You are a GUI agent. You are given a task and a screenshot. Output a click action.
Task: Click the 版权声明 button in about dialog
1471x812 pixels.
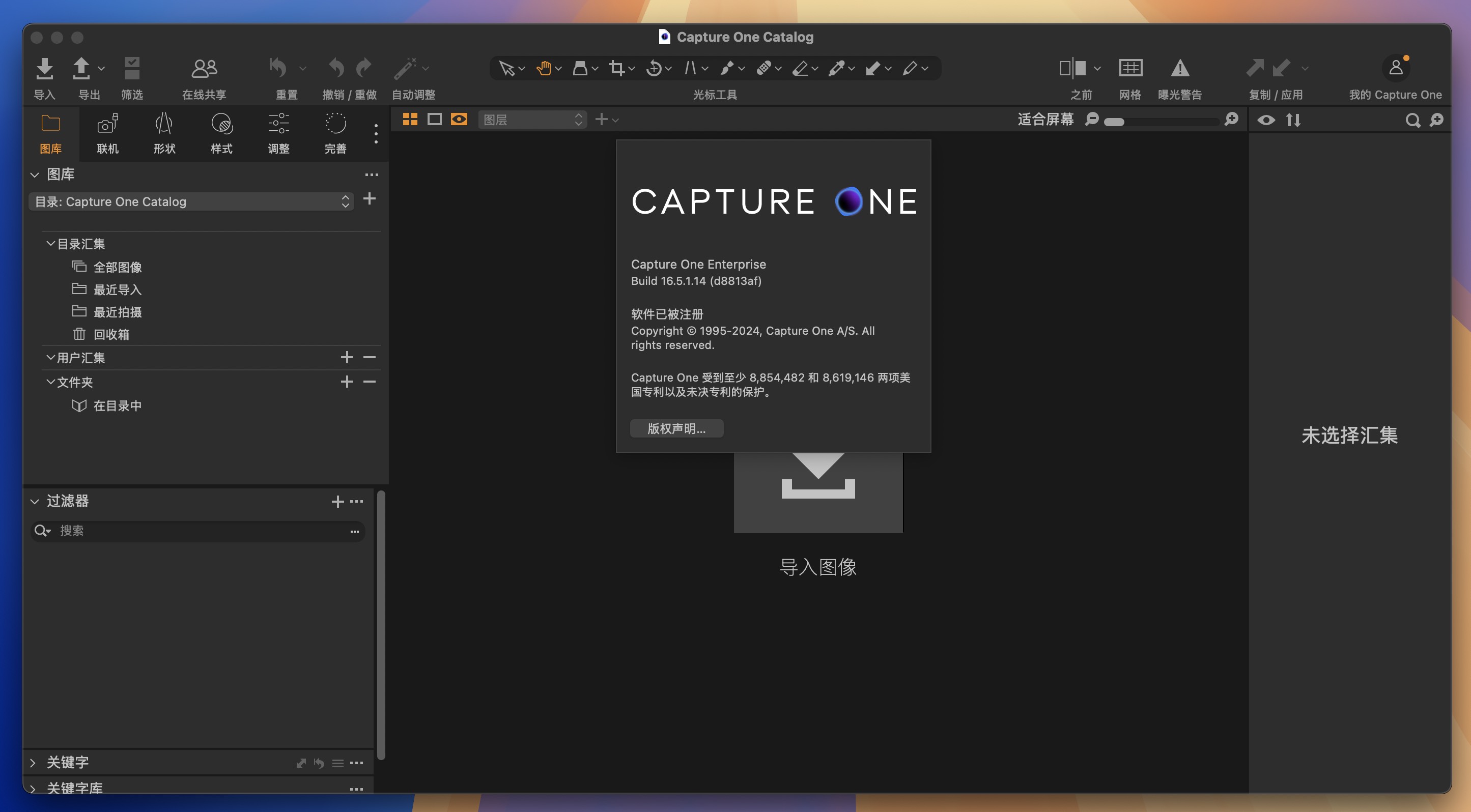676,428
